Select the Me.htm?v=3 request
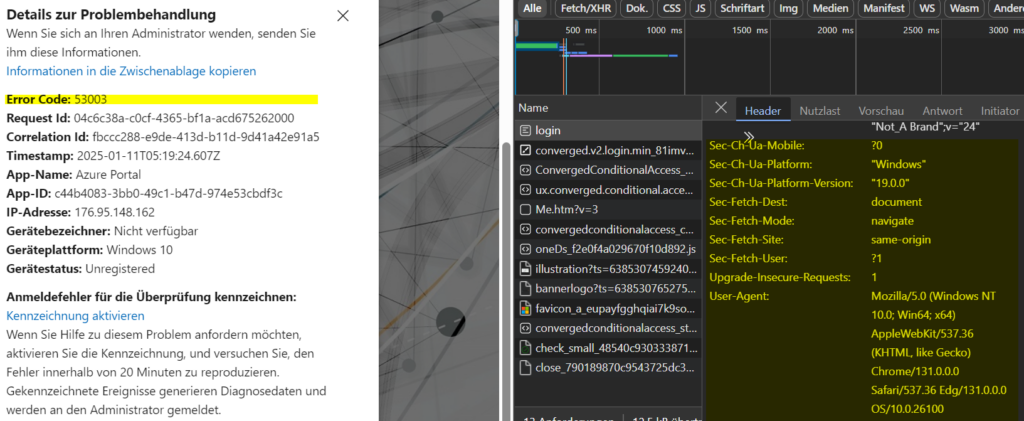Screen dimensions: 1024x421 click(x=568, y=210)
